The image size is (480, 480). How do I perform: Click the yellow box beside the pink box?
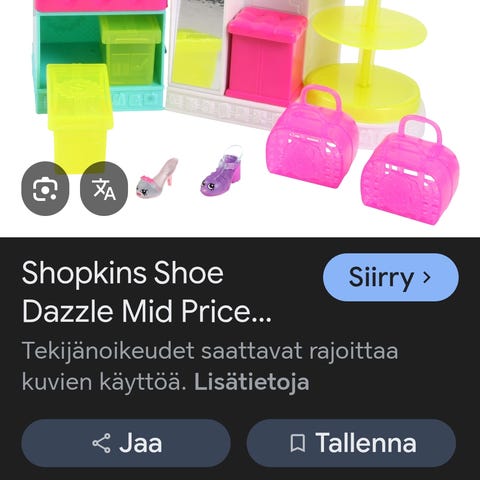click(197, 59)
